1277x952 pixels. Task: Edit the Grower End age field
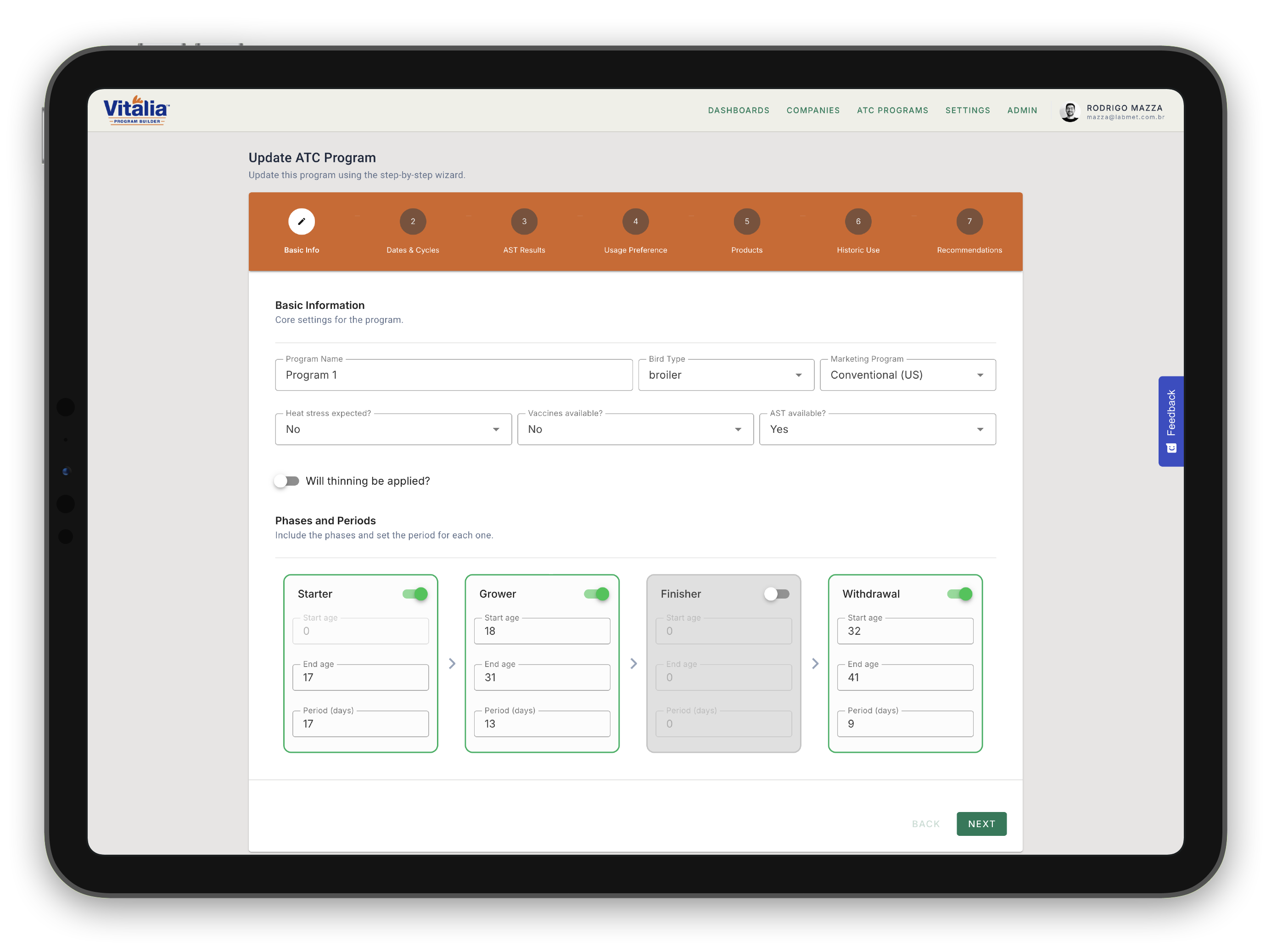pos(542,678)
